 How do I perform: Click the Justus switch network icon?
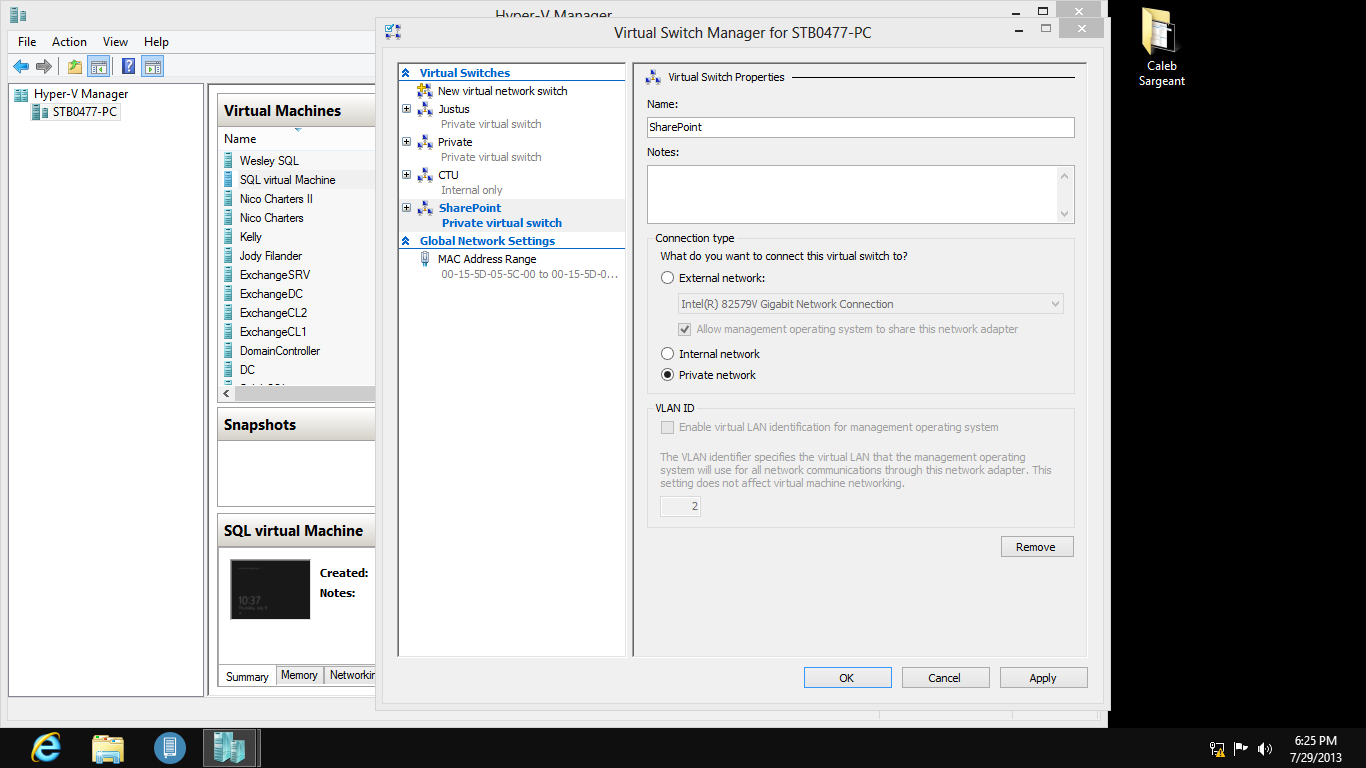tap(425, 109)
